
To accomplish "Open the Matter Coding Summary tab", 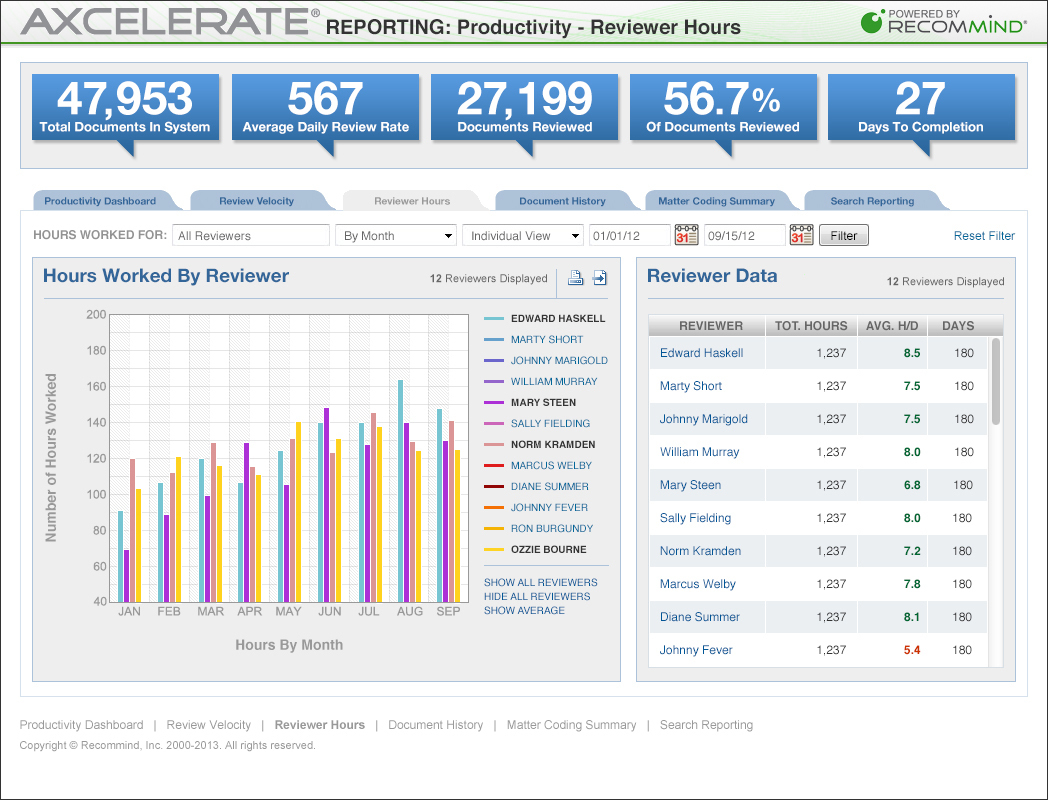I will point(716,201).
